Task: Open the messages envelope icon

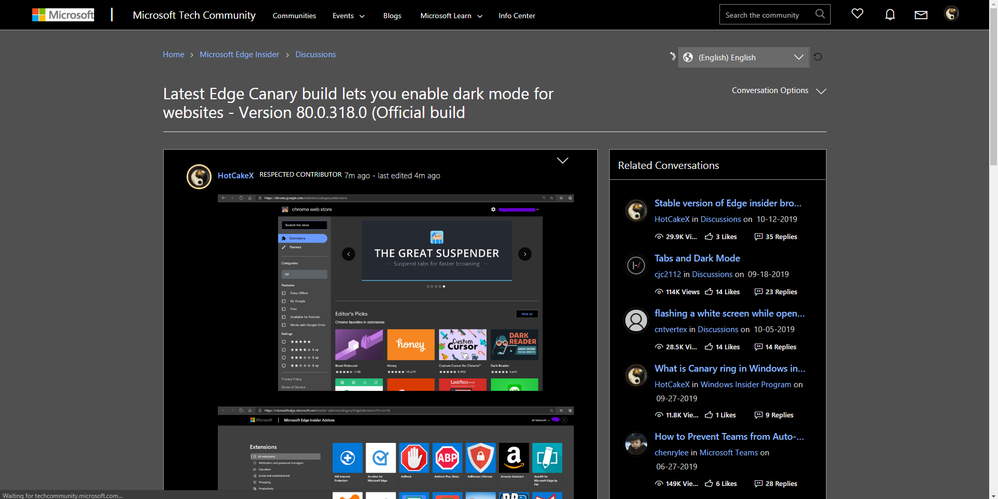Action: click(921, 15)
